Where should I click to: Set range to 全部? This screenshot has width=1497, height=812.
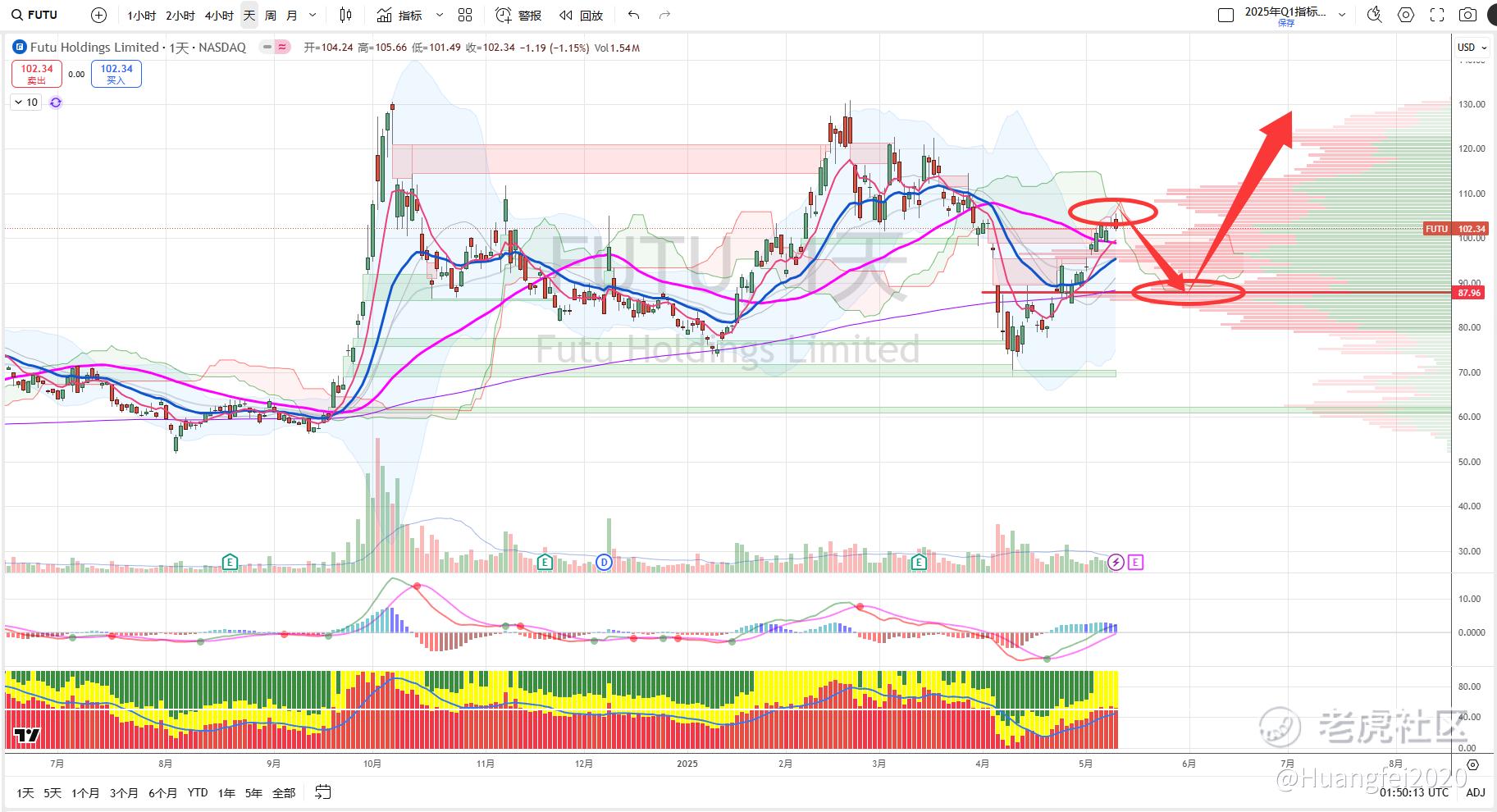tap(284, 793)
